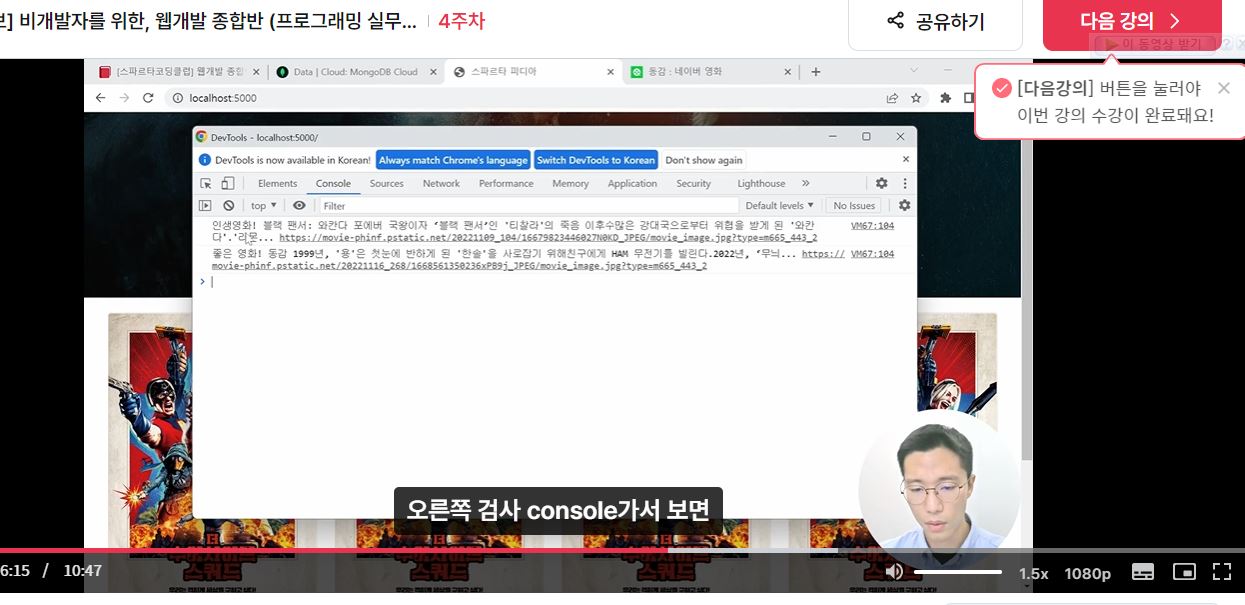Screen dimensions: 1245x605
Task: Click the 공유하기 share button
Action: 935,21
